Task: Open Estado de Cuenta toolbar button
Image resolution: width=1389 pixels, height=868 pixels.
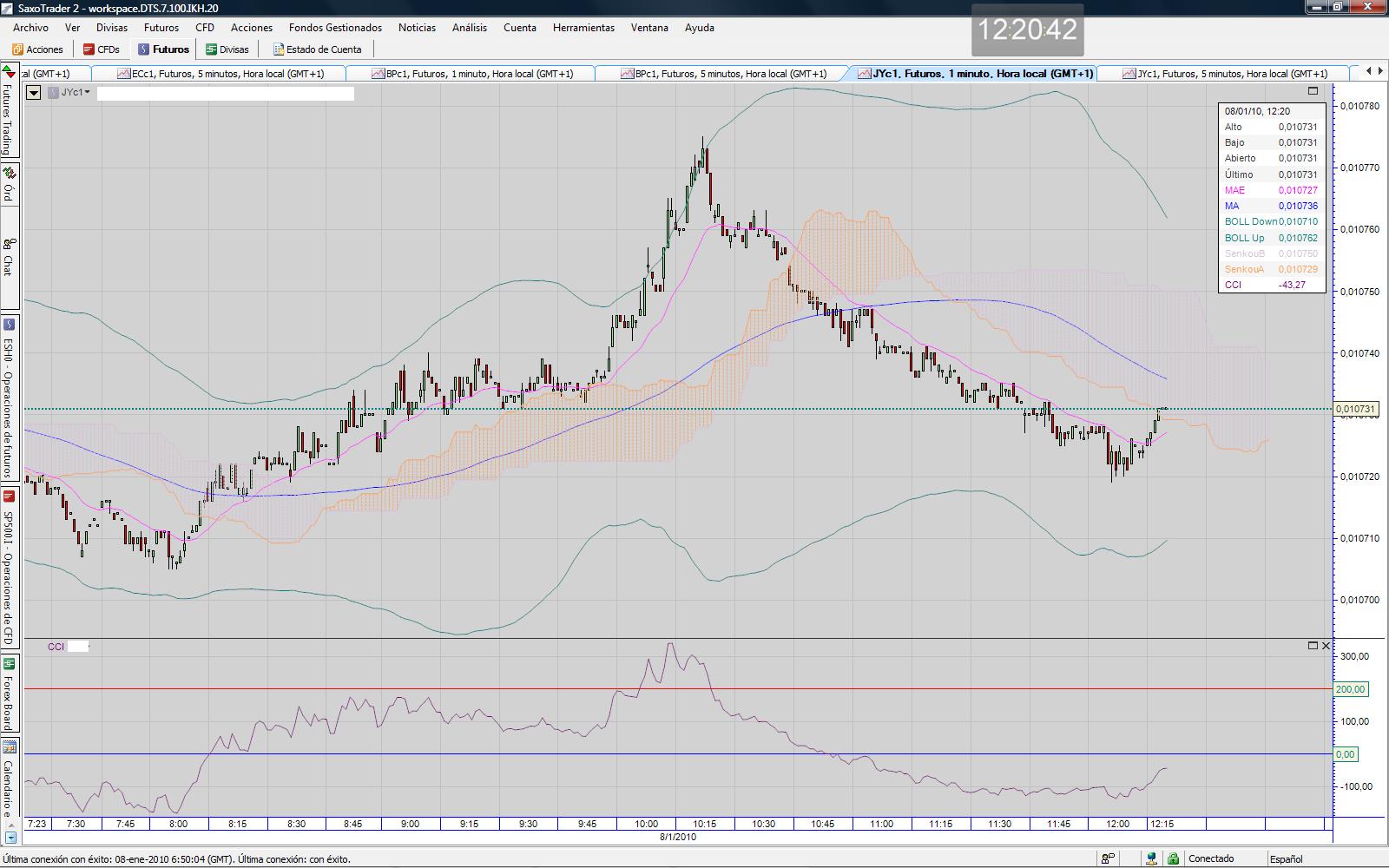Action: click(317, 49)
